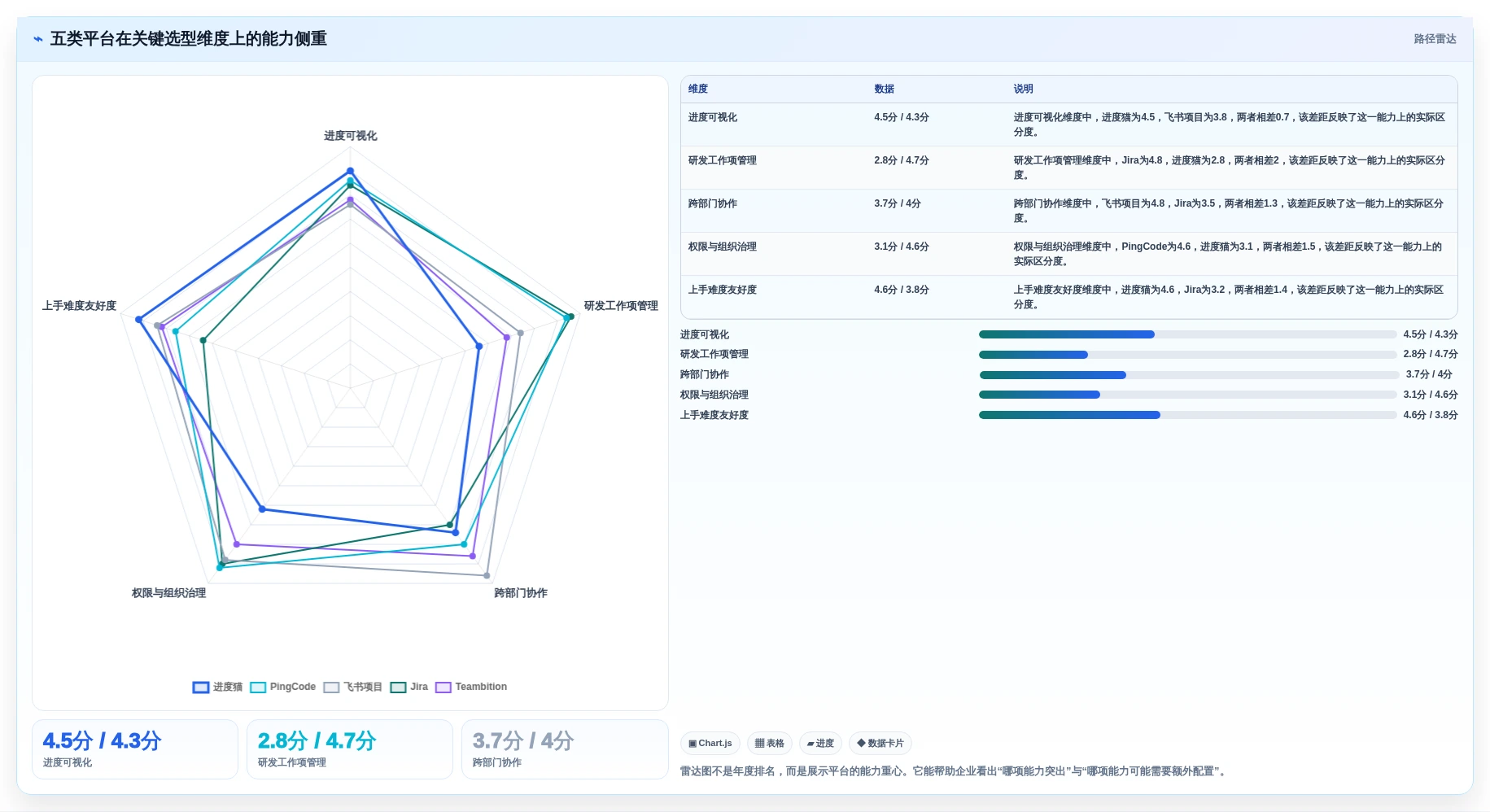1490x812 pixels.
Task: Toggle the Jira legend swatch
Action: click(398, 688)
